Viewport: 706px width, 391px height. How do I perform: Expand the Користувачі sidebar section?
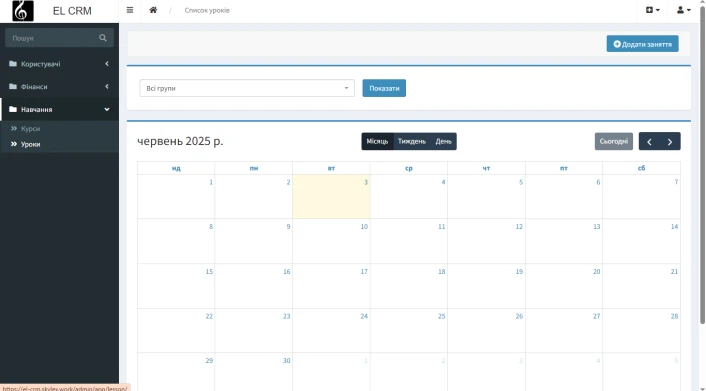[59, 64]
